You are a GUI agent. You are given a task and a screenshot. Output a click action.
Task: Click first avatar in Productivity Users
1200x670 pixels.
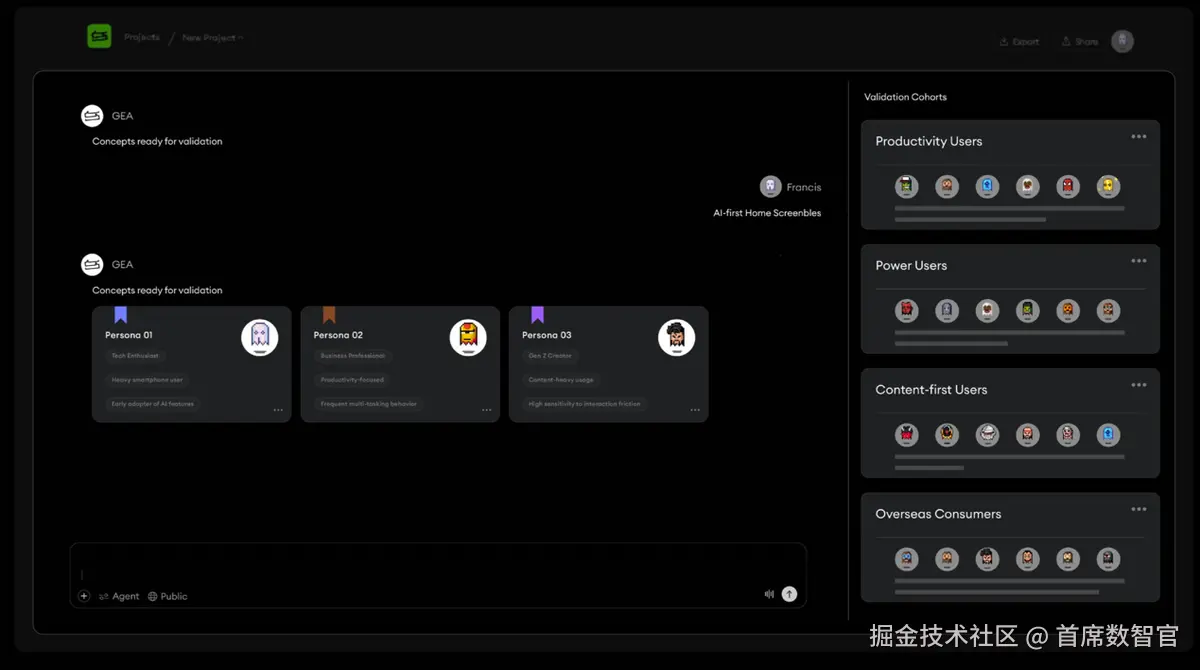(907, 187)
